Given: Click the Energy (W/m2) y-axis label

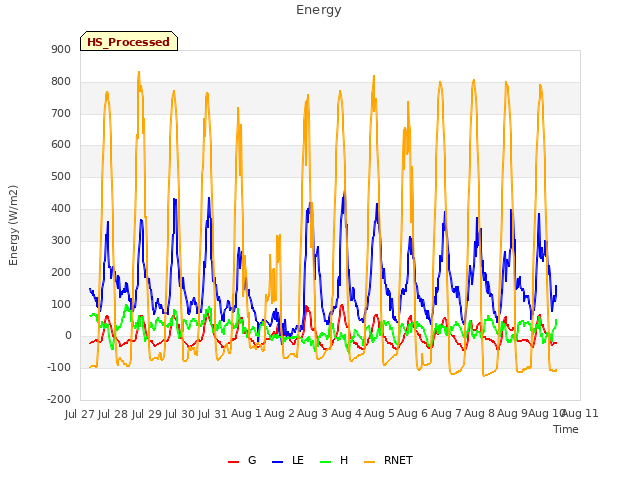Looking at the screenshot, I should tap(13, 225).
